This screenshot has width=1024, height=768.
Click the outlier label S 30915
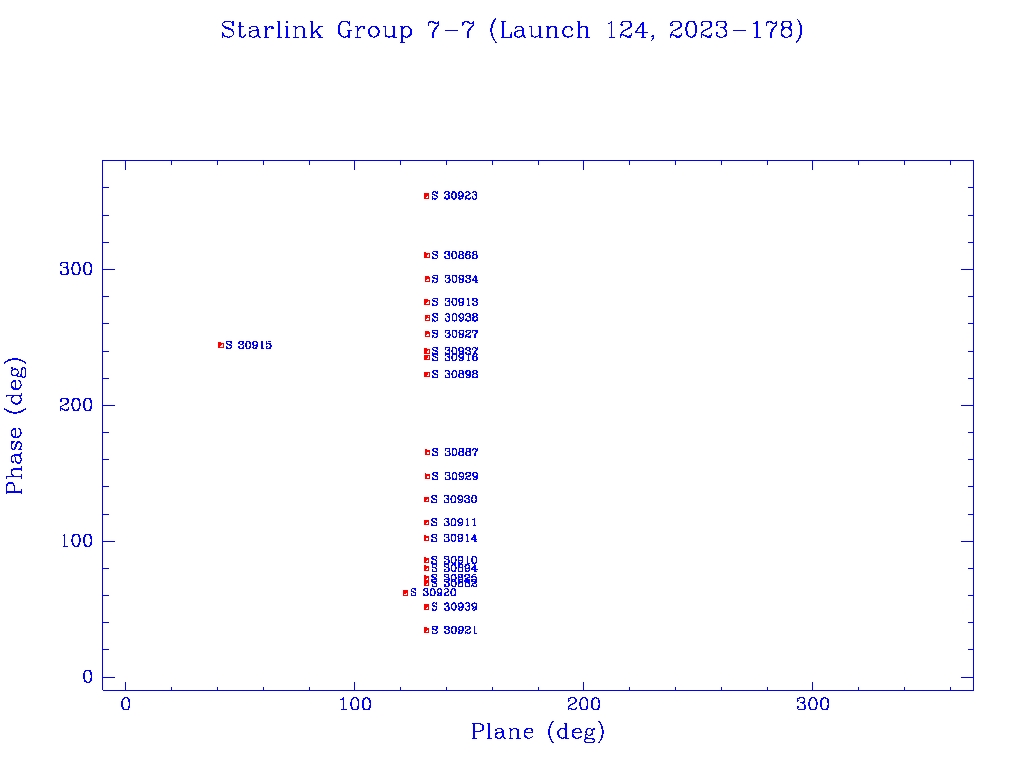249,345
